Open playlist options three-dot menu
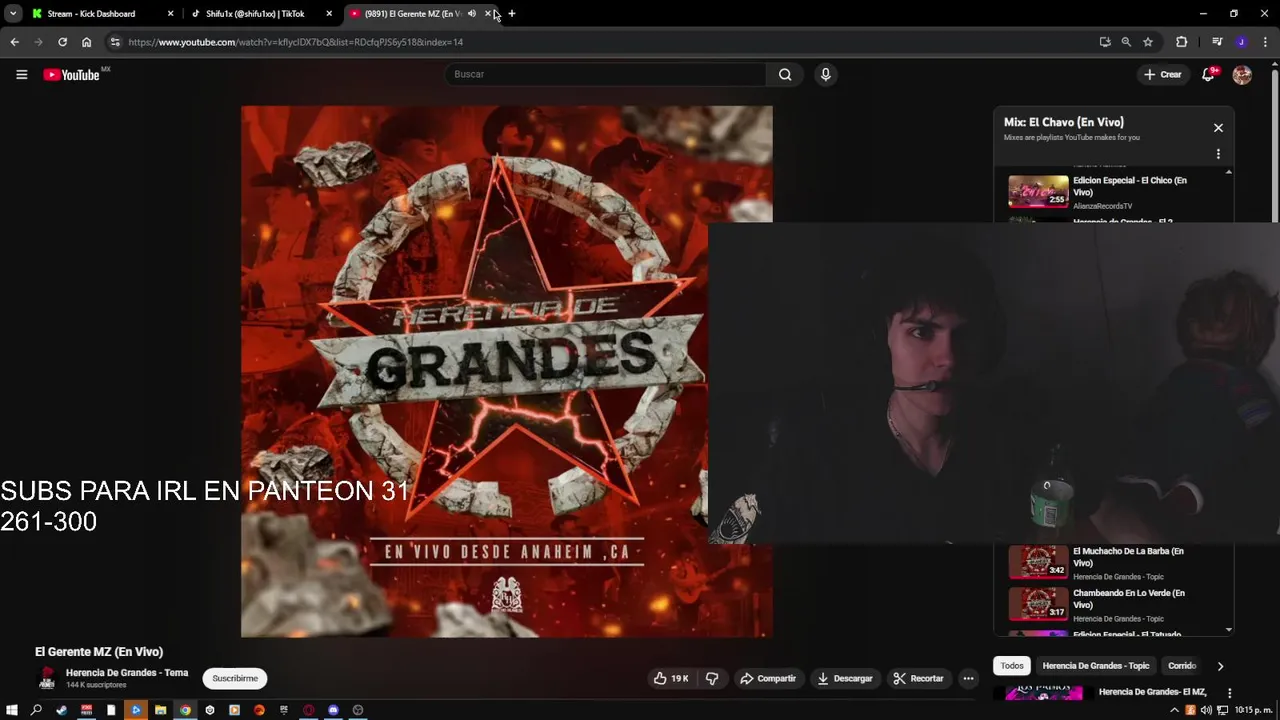Image resolution: width=1280 pixels, height=720 pixels. click(x=1218, y=154)
